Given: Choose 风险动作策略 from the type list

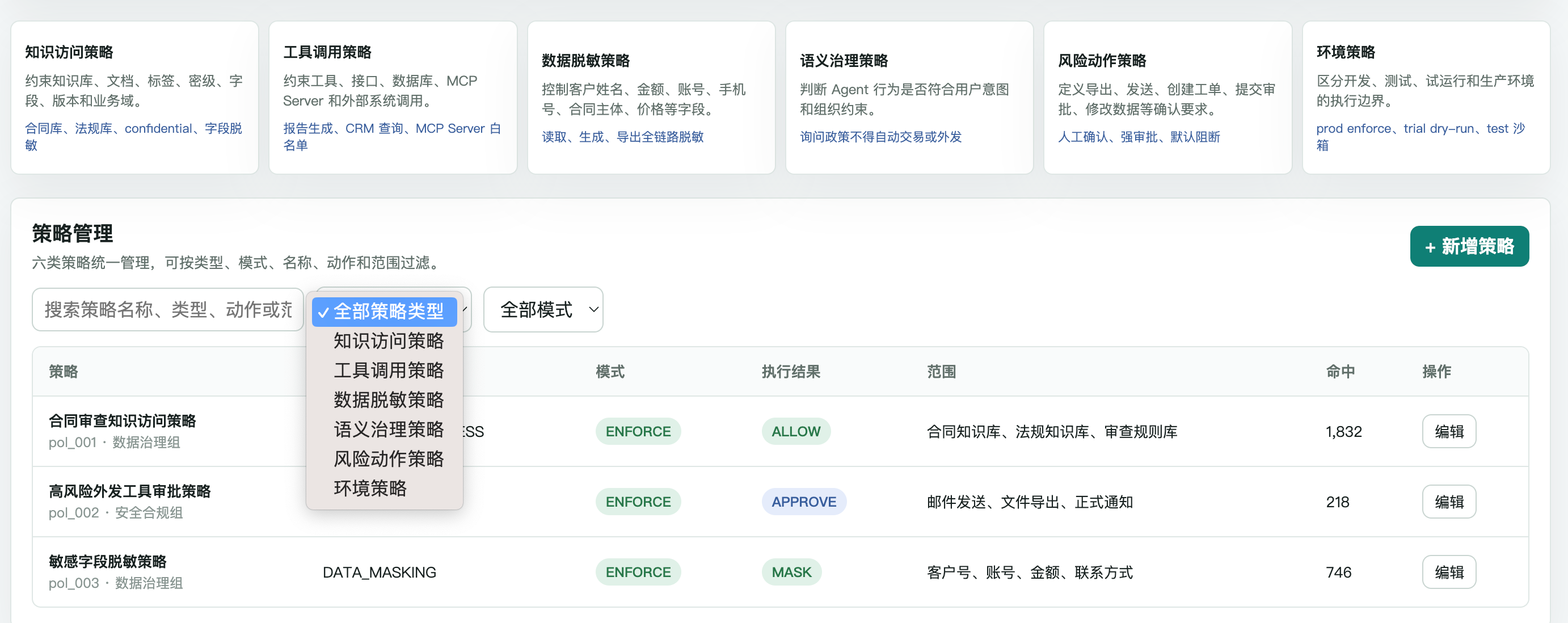Looking at the screenshot, I should (384, 458).
